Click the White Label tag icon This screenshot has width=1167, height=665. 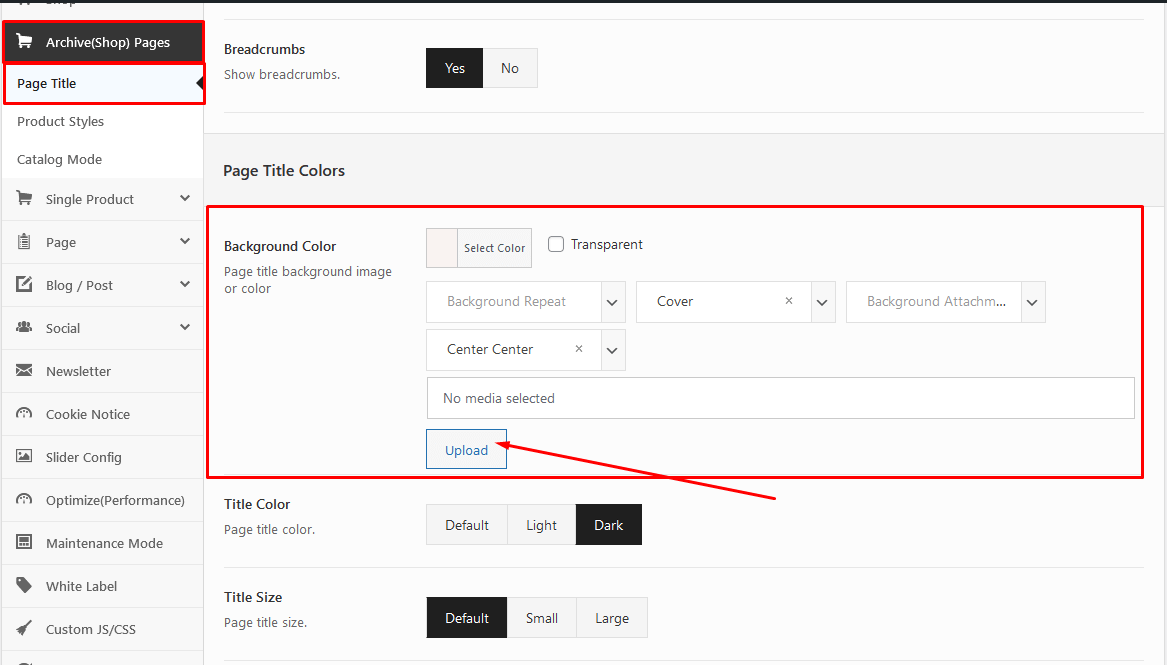click(24, 586)
